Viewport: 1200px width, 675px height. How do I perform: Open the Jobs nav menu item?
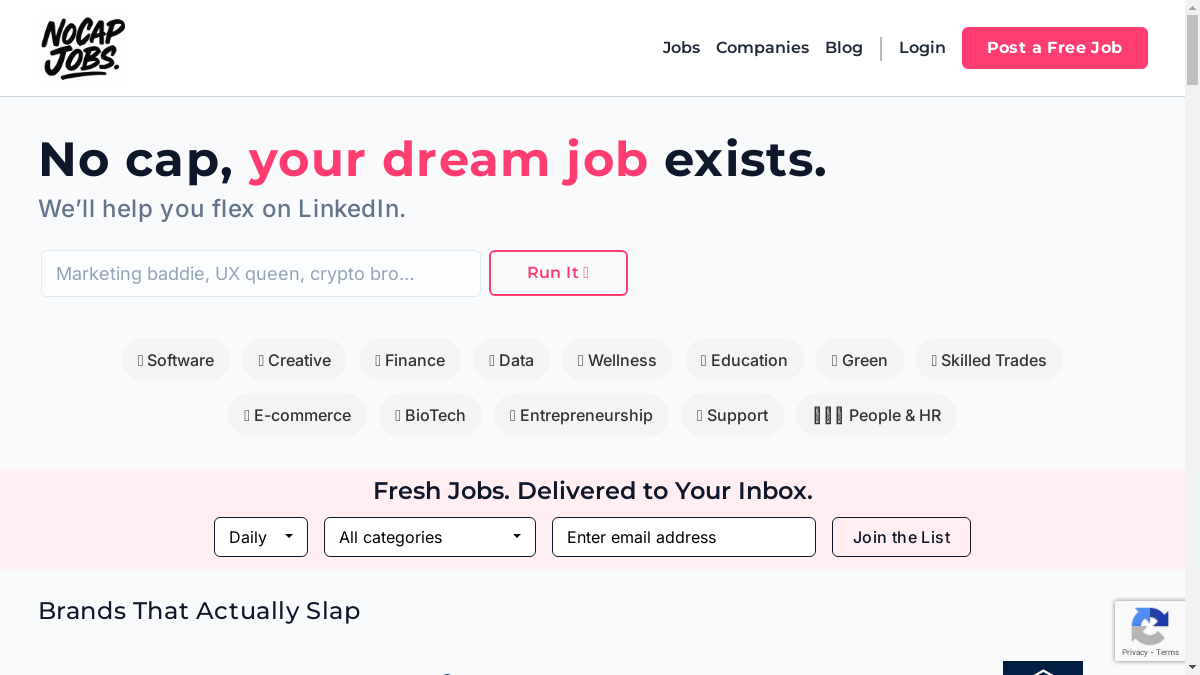pyautogui.click(x=681, y=48)
